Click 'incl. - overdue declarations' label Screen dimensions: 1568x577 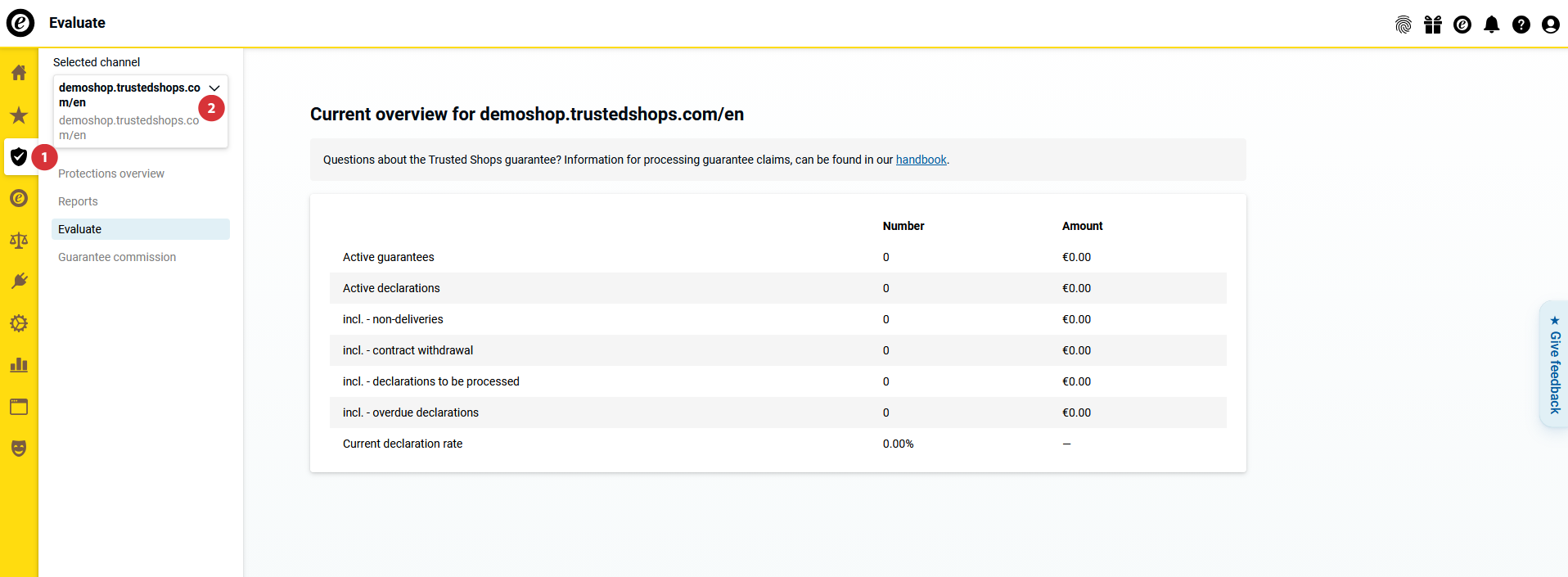point(411,412)
